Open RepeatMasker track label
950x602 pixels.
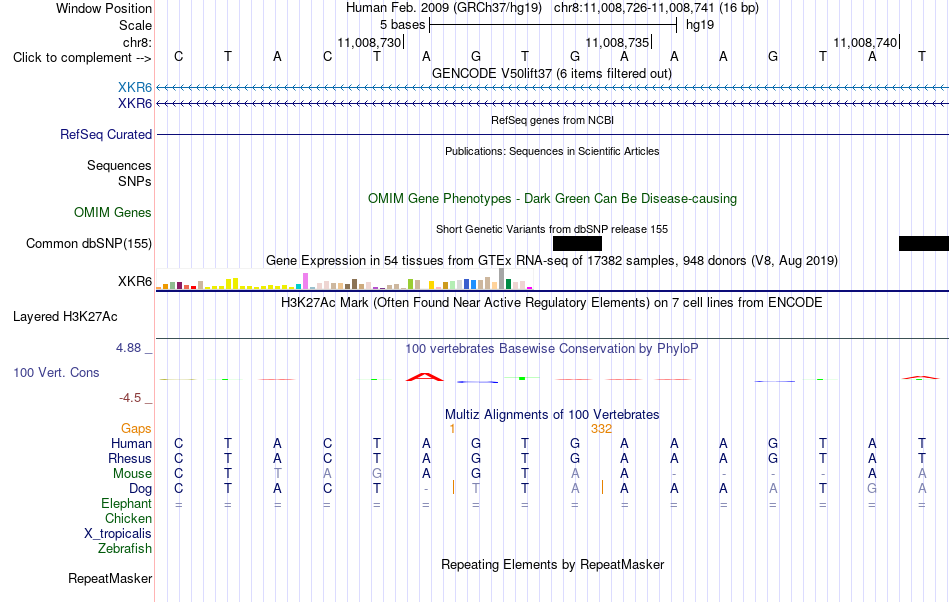click(110, 578)
